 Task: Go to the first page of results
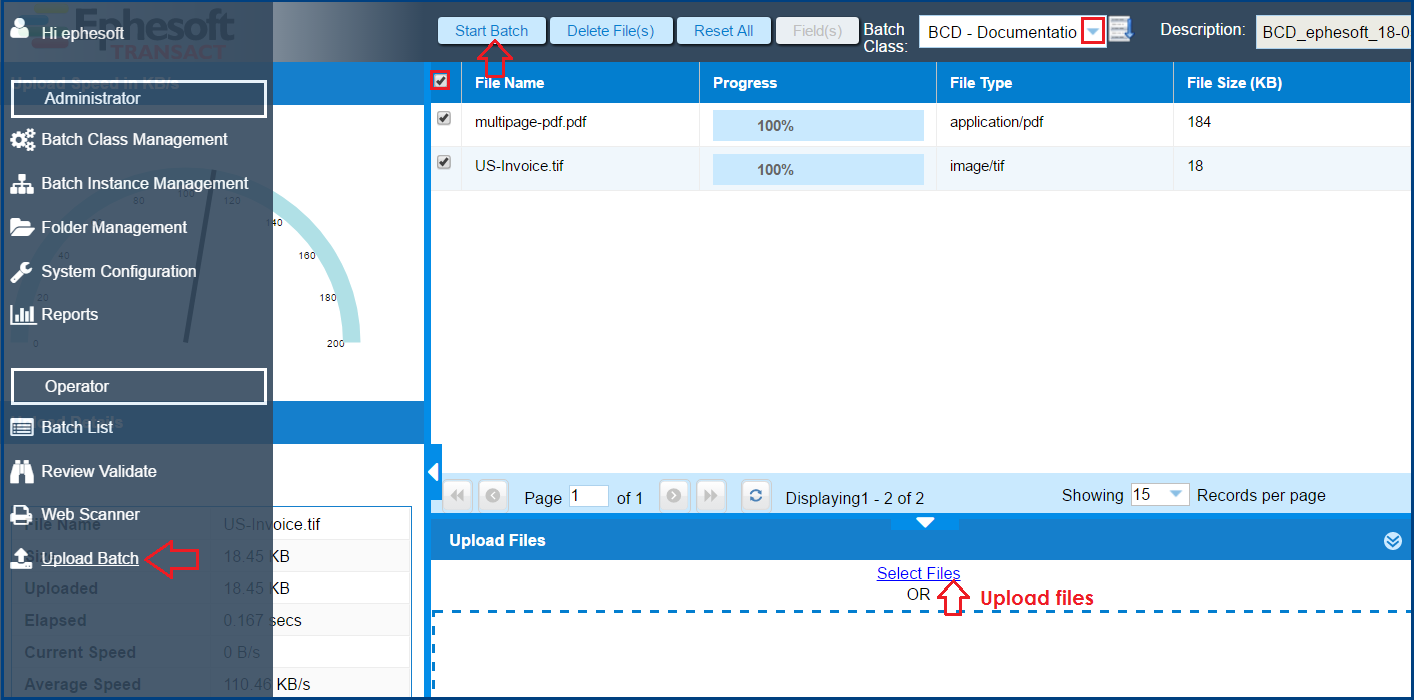pyautogui.click(x=458, y=495)
